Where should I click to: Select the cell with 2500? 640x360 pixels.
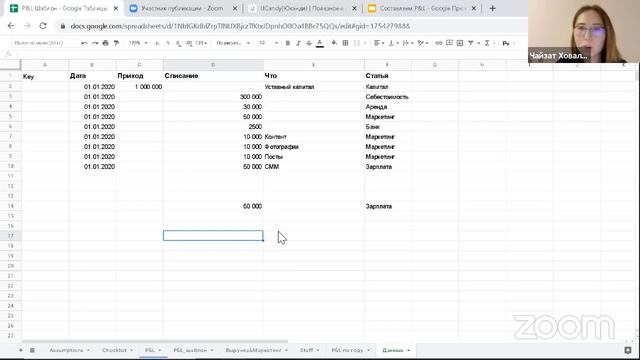point(213,127)
